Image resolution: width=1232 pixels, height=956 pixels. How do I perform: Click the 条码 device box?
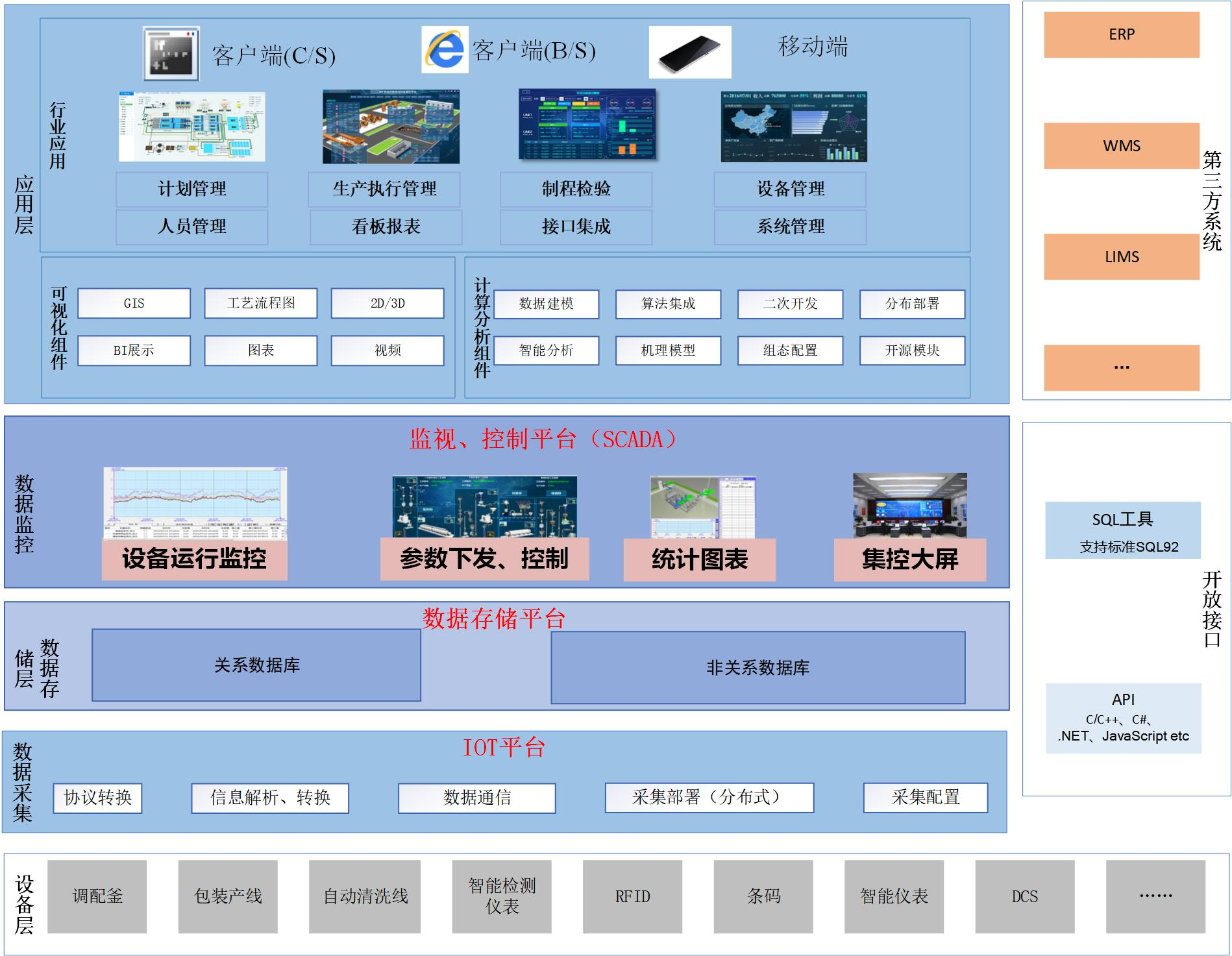click(x=763, y=897)
